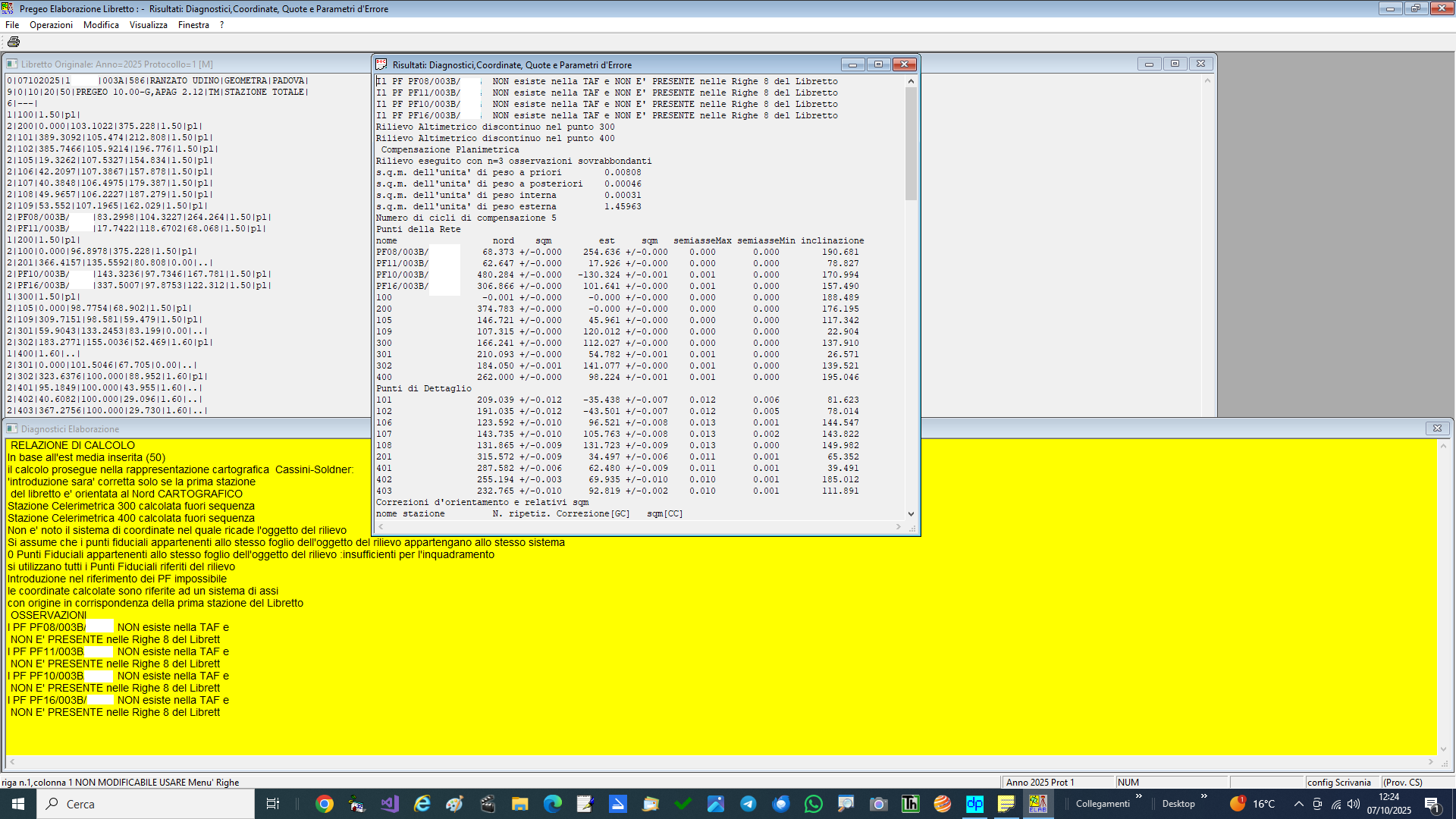
Task: Click the Risultati horizontal scroll right arrow
Action: (x=899, y=526)
